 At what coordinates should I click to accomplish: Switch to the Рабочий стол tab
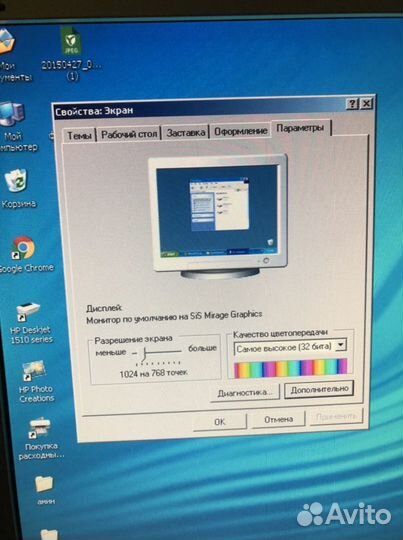(129, 134)
